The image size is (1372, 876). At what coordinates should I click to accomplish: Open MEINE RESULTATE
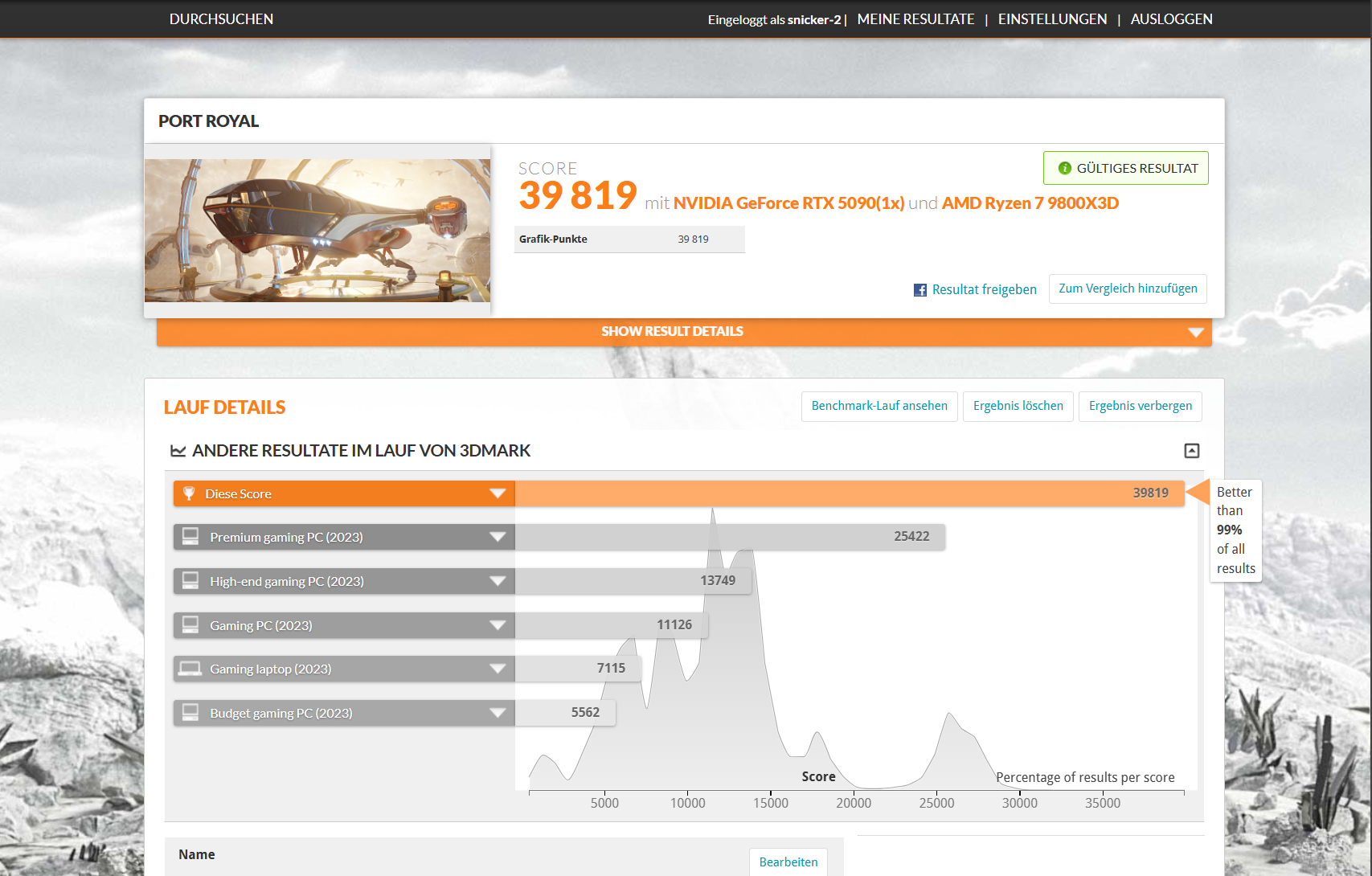click(x=915, y=18)
